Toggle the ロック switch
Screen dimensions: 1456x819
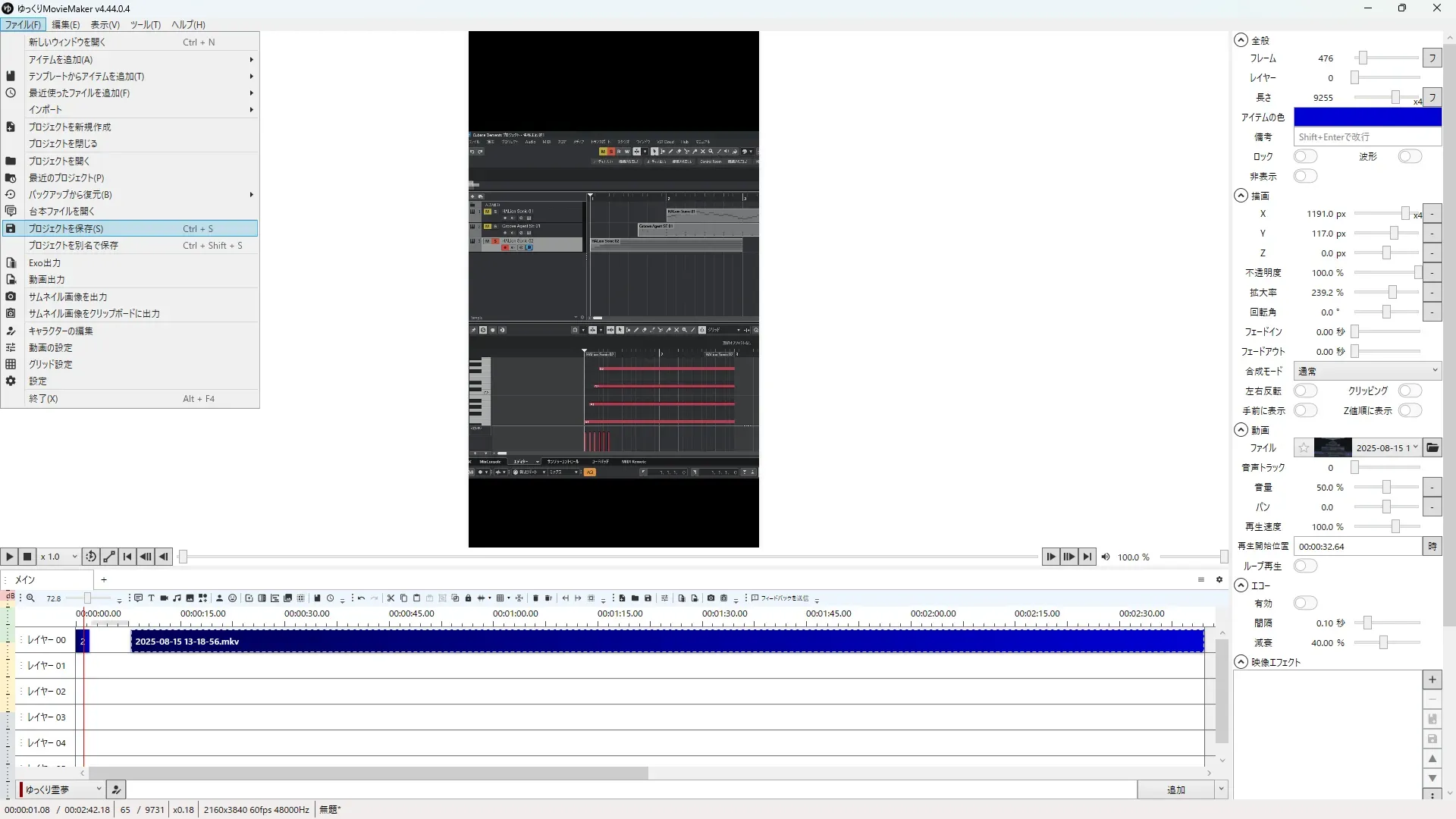[x=1305, y=156]
